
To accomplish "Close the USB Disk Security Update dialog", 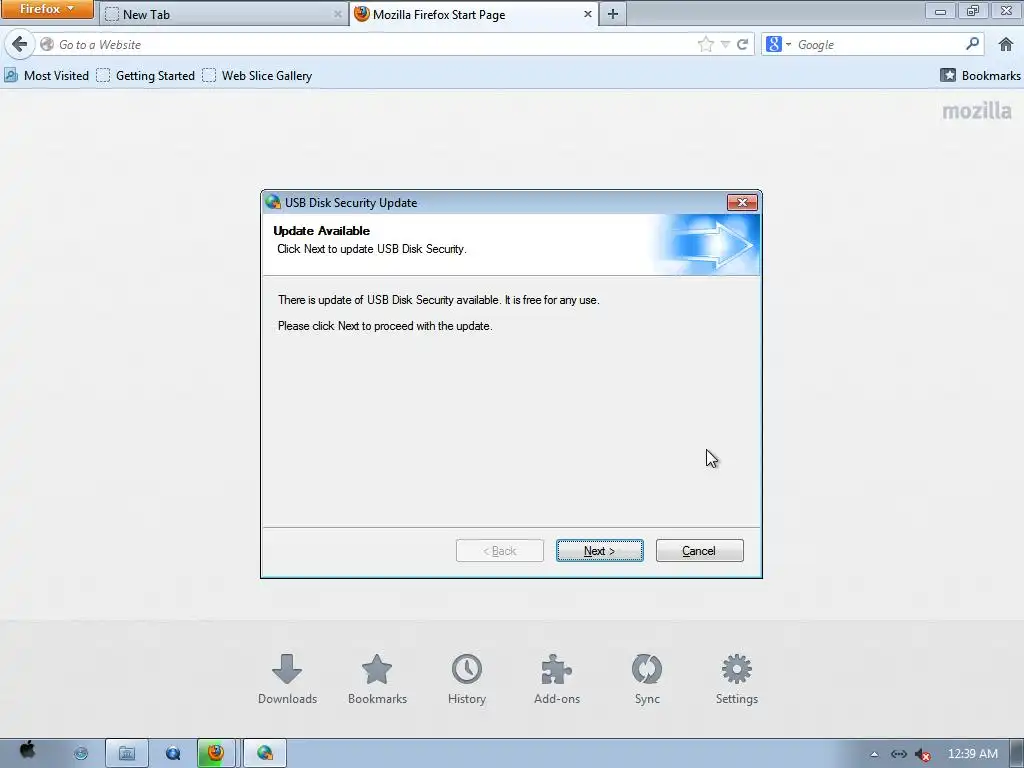I will 743,202.
